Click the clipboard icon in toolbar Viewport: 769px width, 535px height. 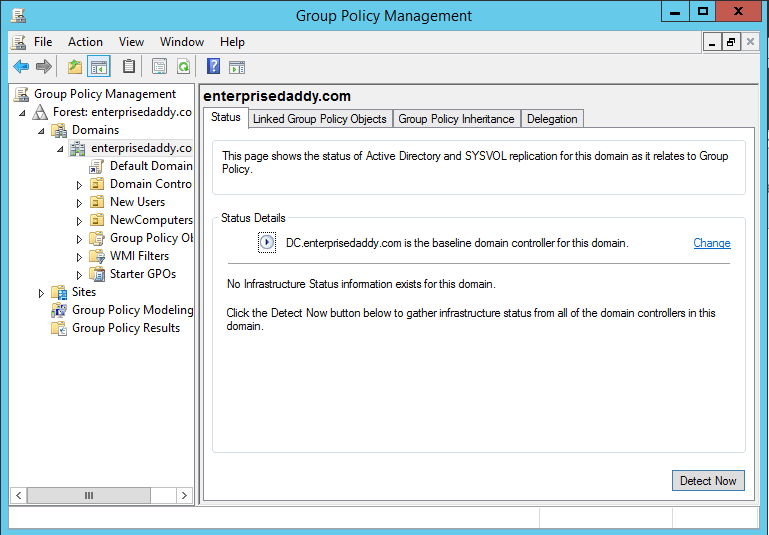129,67
